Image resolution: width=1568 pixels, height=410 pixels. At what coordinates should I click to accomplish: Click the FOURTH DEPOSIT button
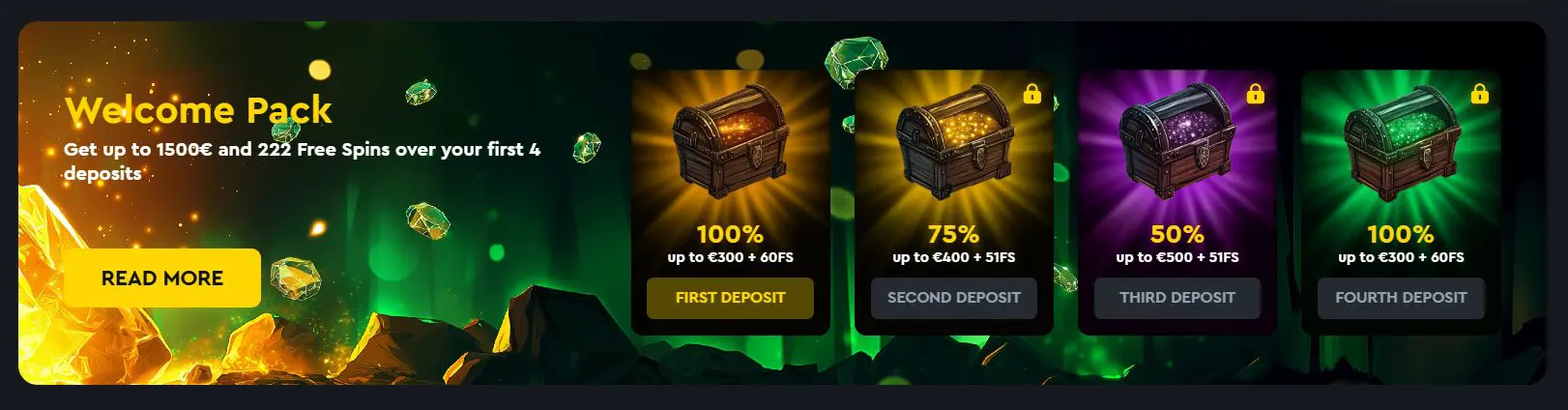click(1401, 298)
